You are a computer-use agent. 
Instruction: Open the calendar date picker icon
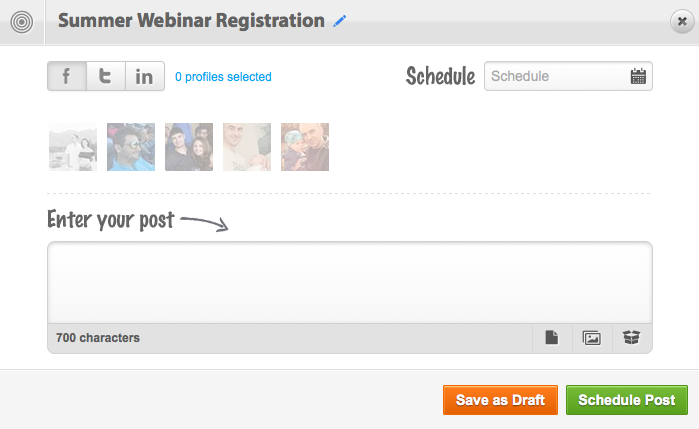click(638, 76)
